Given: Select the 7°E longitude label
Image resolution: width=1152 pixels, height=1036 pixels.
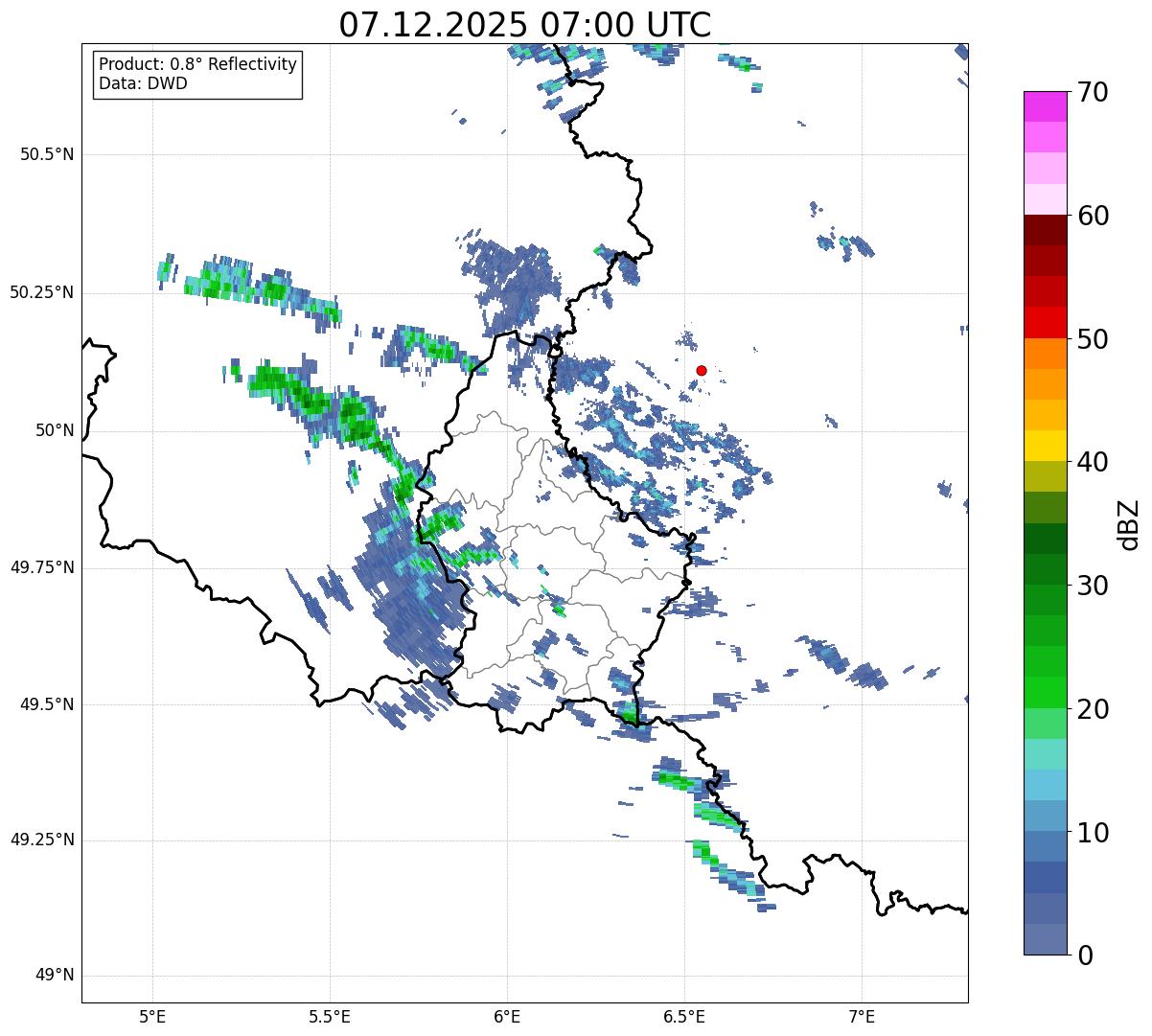Looking at the screenshot, I should click(862, 1016).
